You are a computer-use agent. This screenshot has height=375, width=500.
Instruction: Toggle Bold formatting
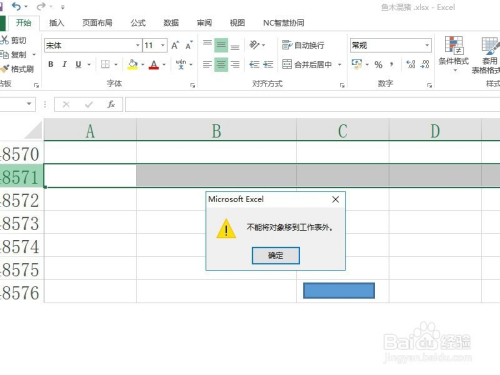tap(51, 64)
